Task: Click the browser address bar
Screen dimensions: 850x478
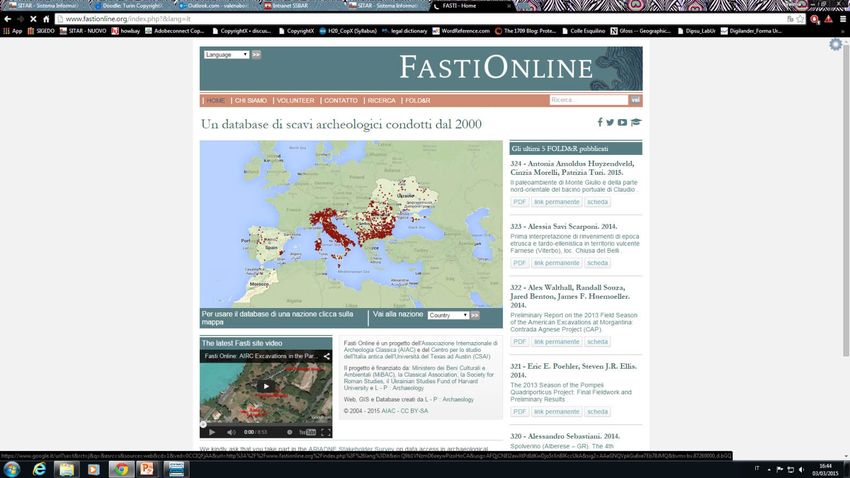Action: (x=423, y=19)
